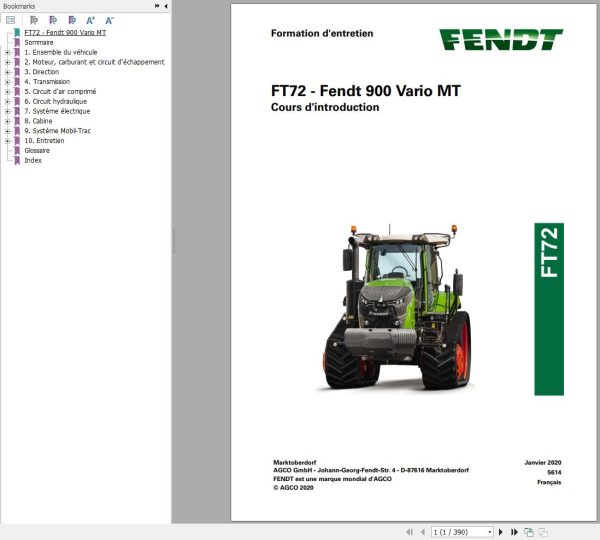Click the double-arrow expand icon in Bookmarks header
600x540 pixels.
point(157,6)
